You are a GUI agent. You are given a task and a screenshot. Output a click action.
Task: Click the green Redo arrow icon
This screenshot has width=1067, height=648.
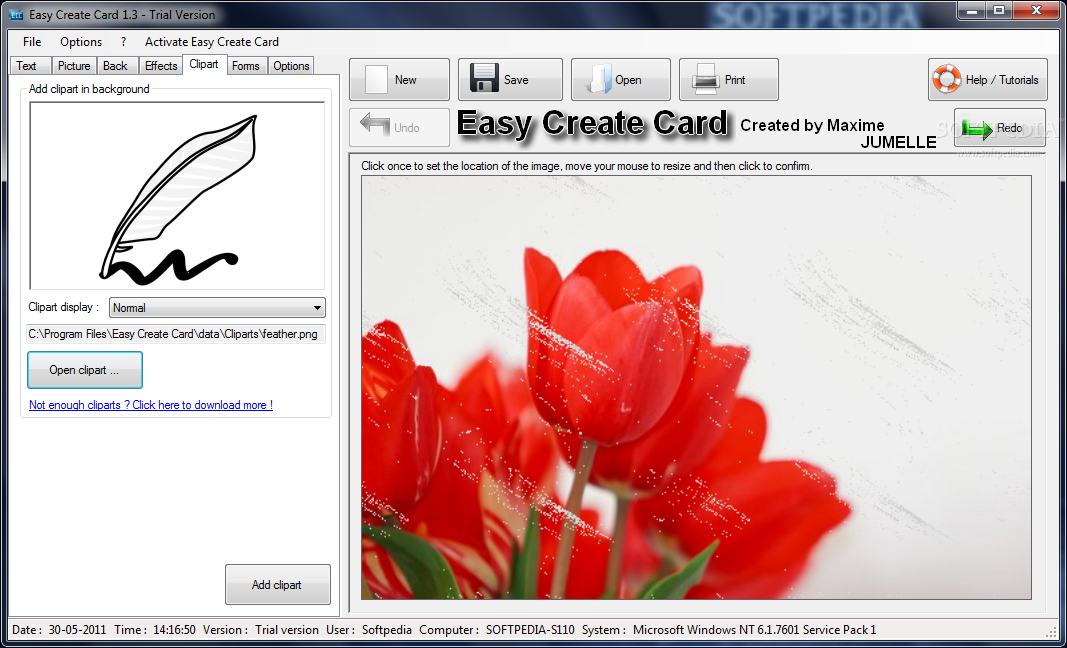(x=976, y=128)
